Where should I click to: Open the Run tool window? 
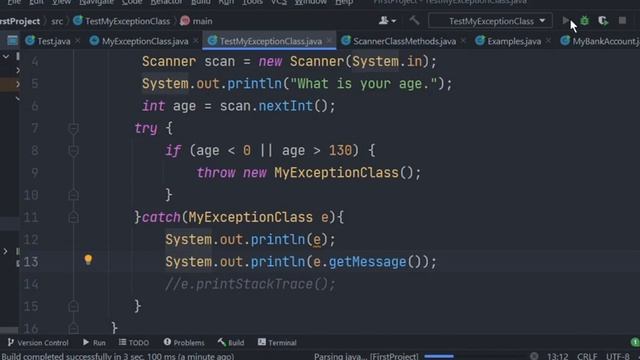pyautogui.click(x=94, y=342)
